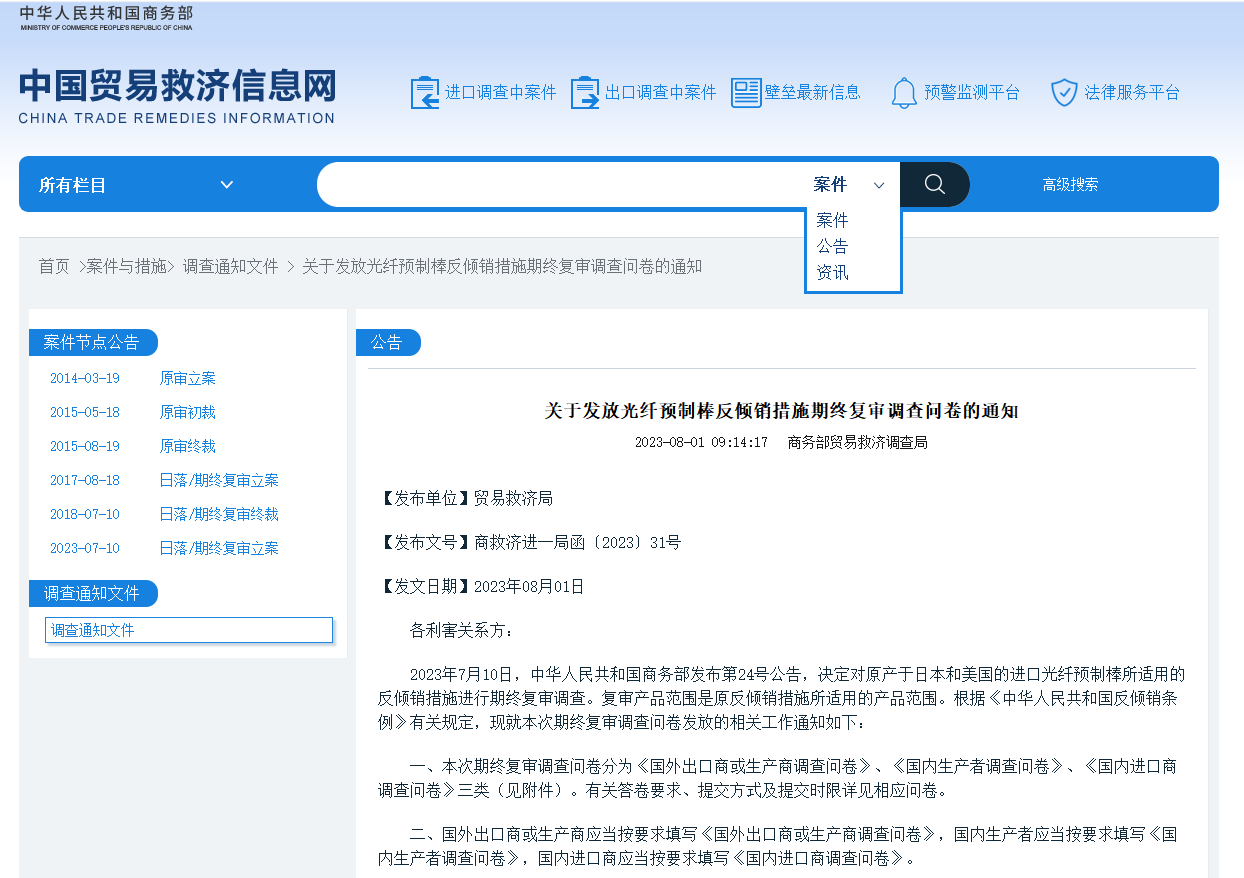1244x878 pixels.
Task: Click the 各利害关系方 salutation
Action: coord(461,630)
